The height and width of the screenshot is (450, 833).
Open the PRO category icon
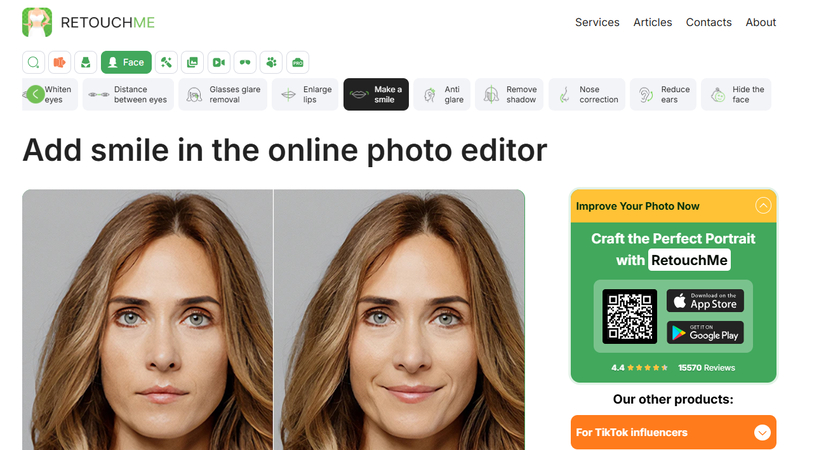(297, 62)
